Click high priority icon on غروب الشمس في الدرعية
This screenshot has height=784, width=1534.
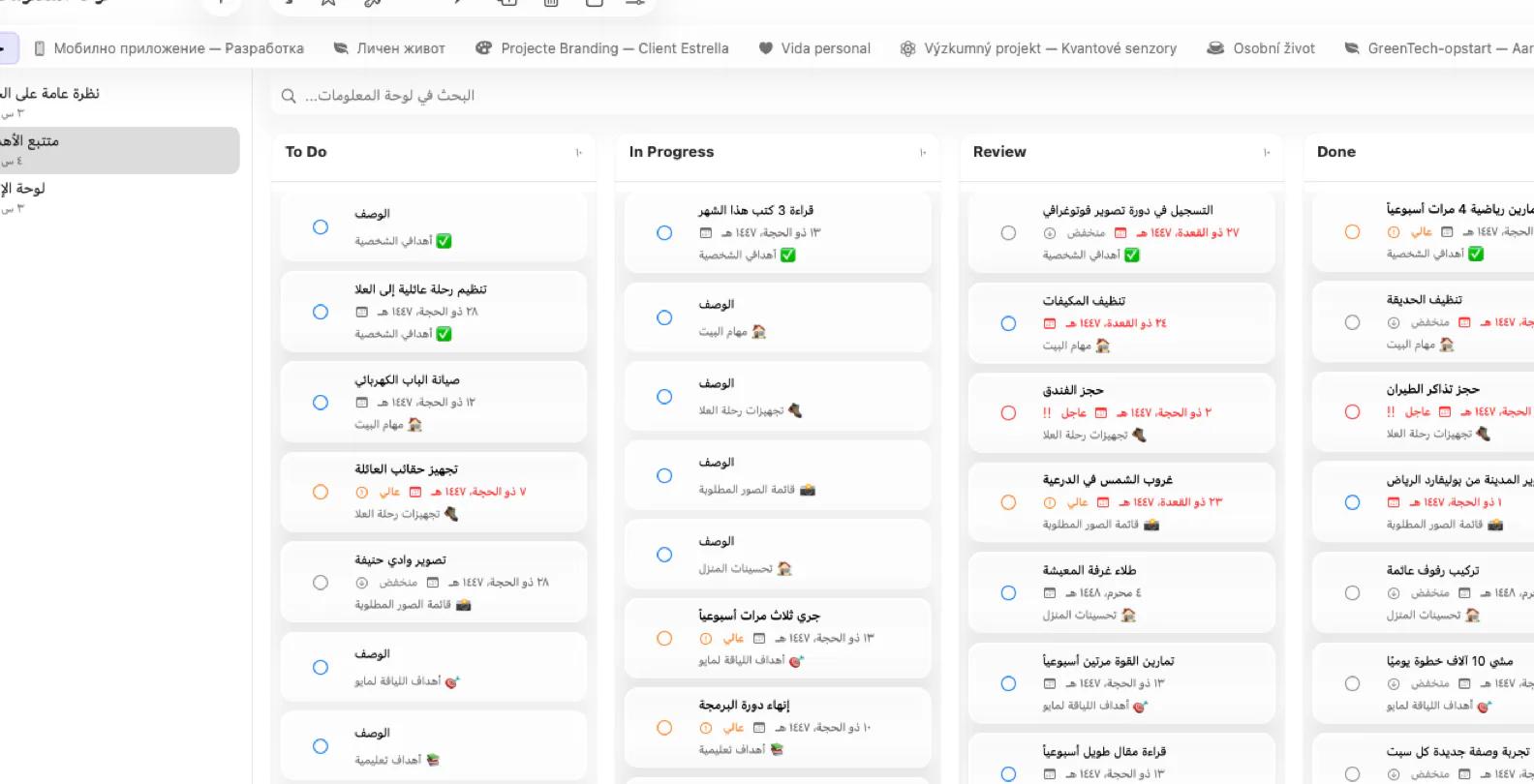[x=1050, y=503]
